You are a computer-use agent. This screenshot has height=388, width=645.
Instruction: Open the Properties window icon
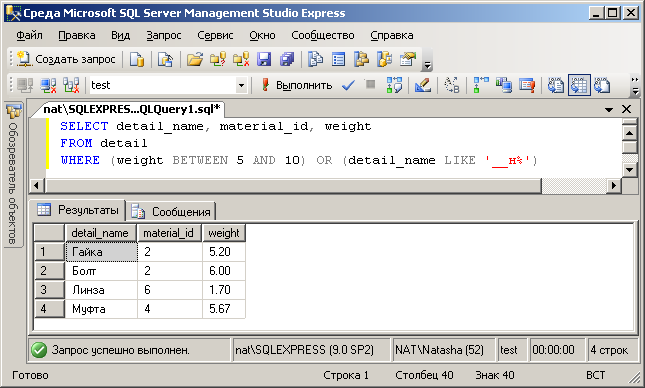pyautogui.click(x=408, y=59)
